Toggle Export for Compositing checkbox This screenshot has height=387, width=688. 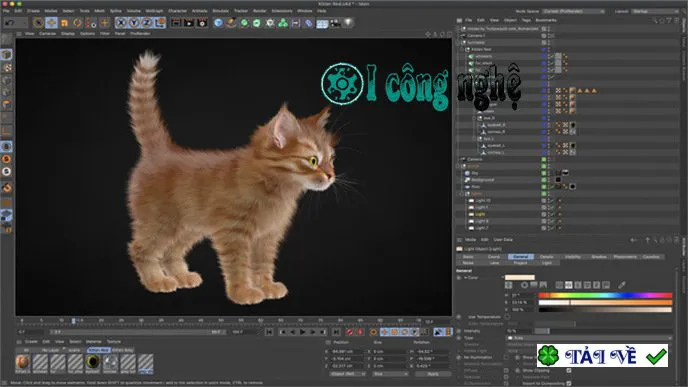click(569, 383)
